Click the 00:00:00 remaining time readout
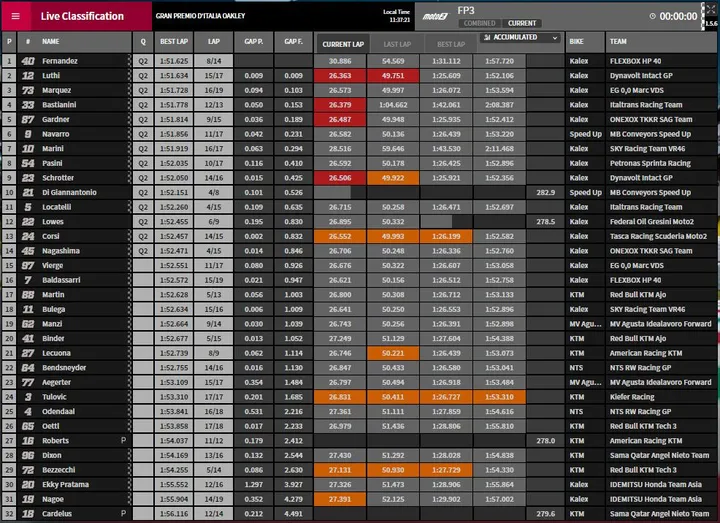The height and width of the screenshot is (523, 720). click(678, 17)
